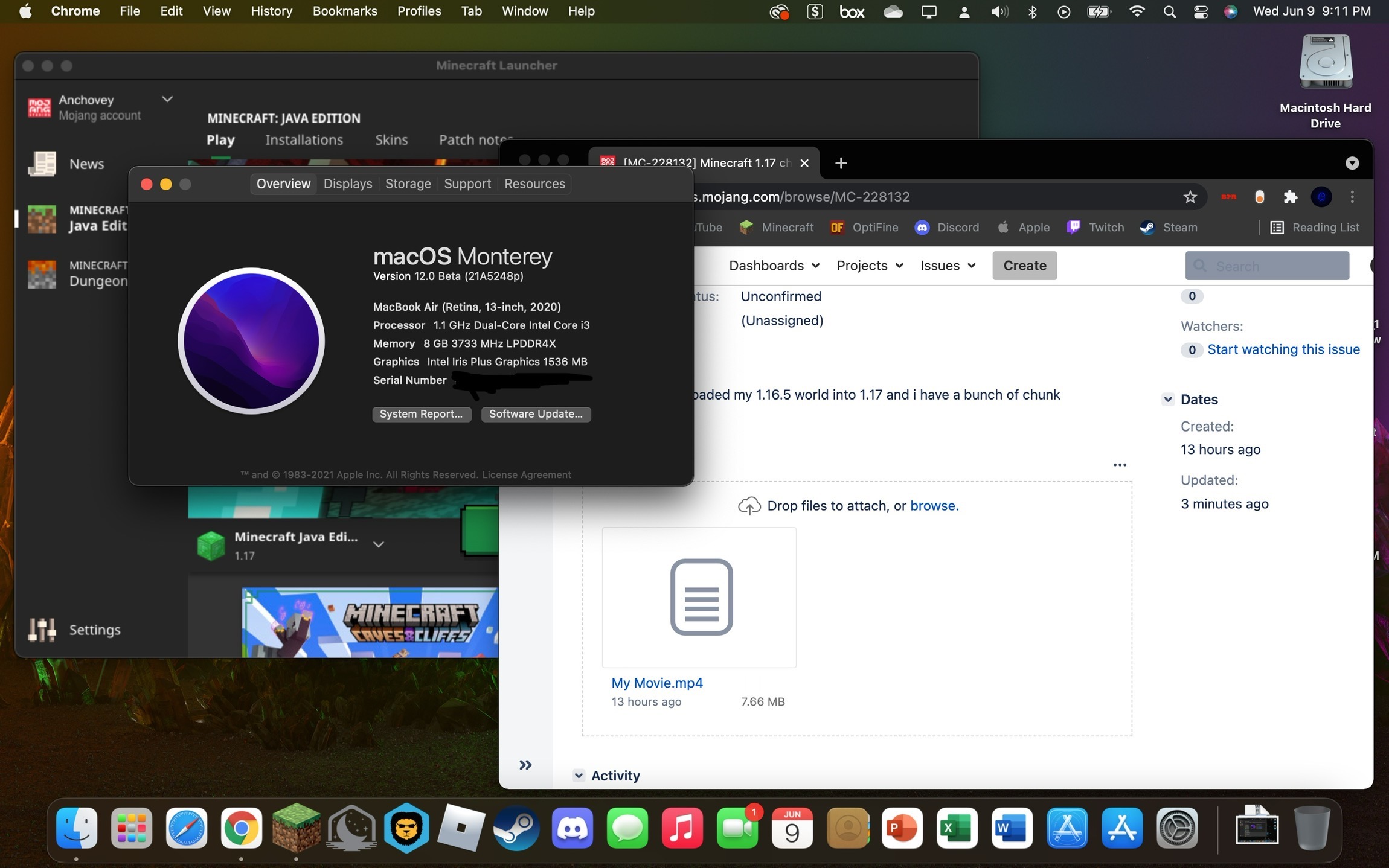The image size is (1389, 868).
Task: Open Control Center in the menu bar
Action: (1201, 11)
